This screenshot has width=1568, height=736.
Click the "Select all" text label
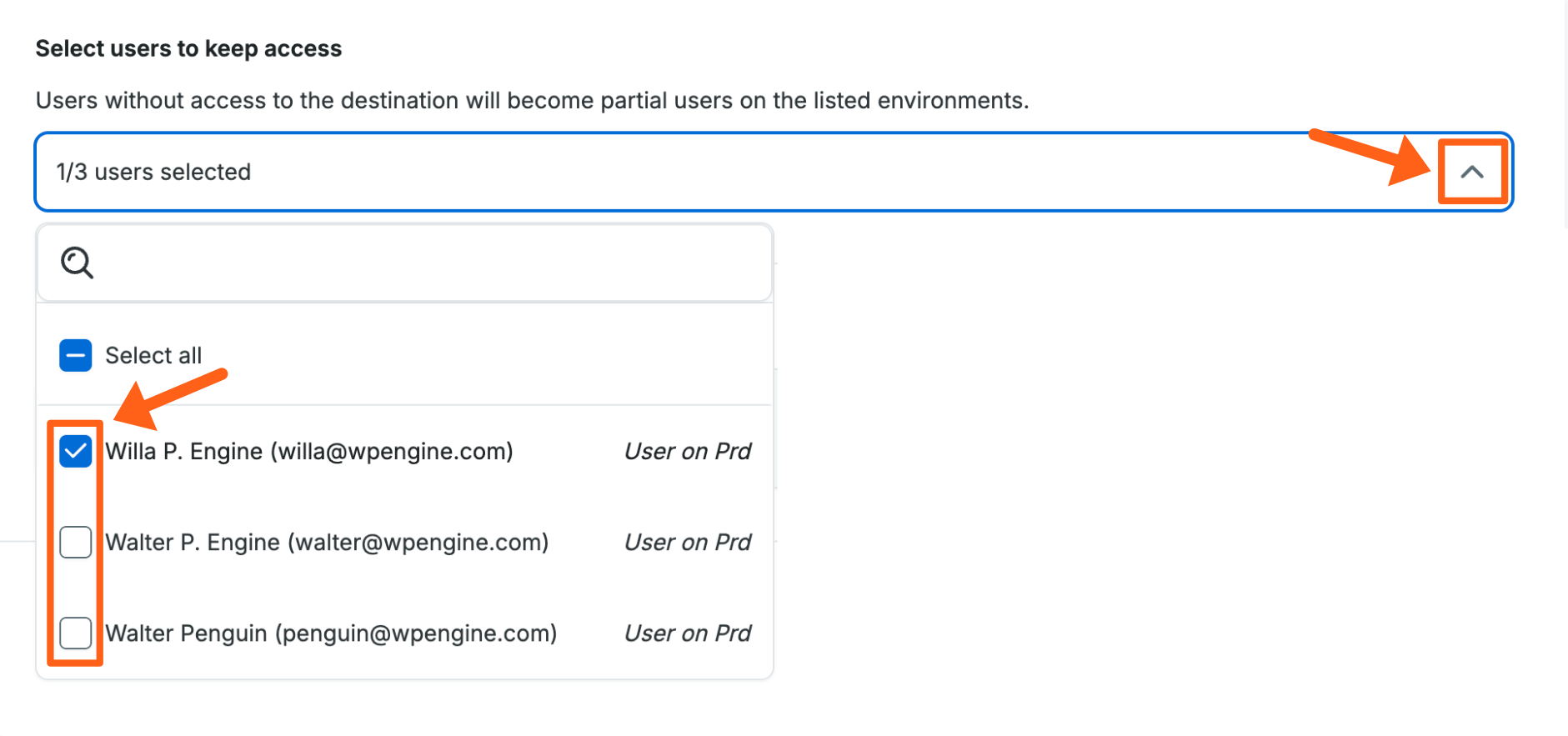(153, 355)
